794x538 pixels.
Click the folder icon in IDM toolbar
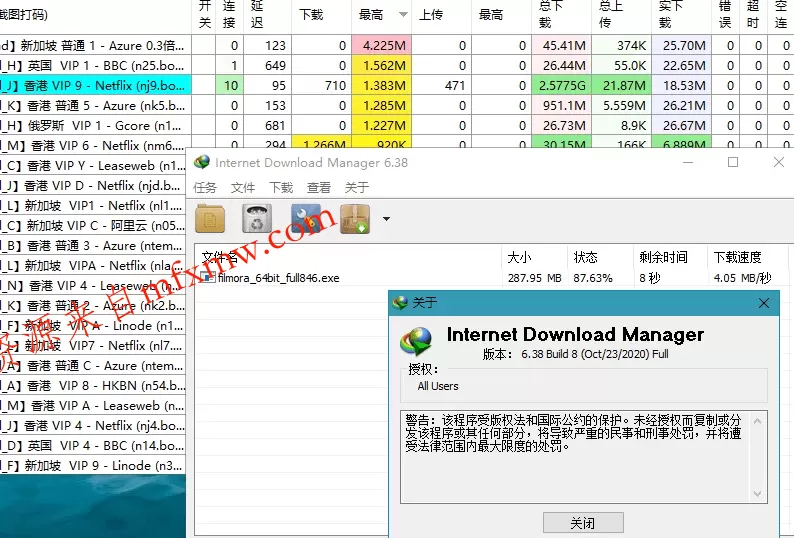[210, 219]
